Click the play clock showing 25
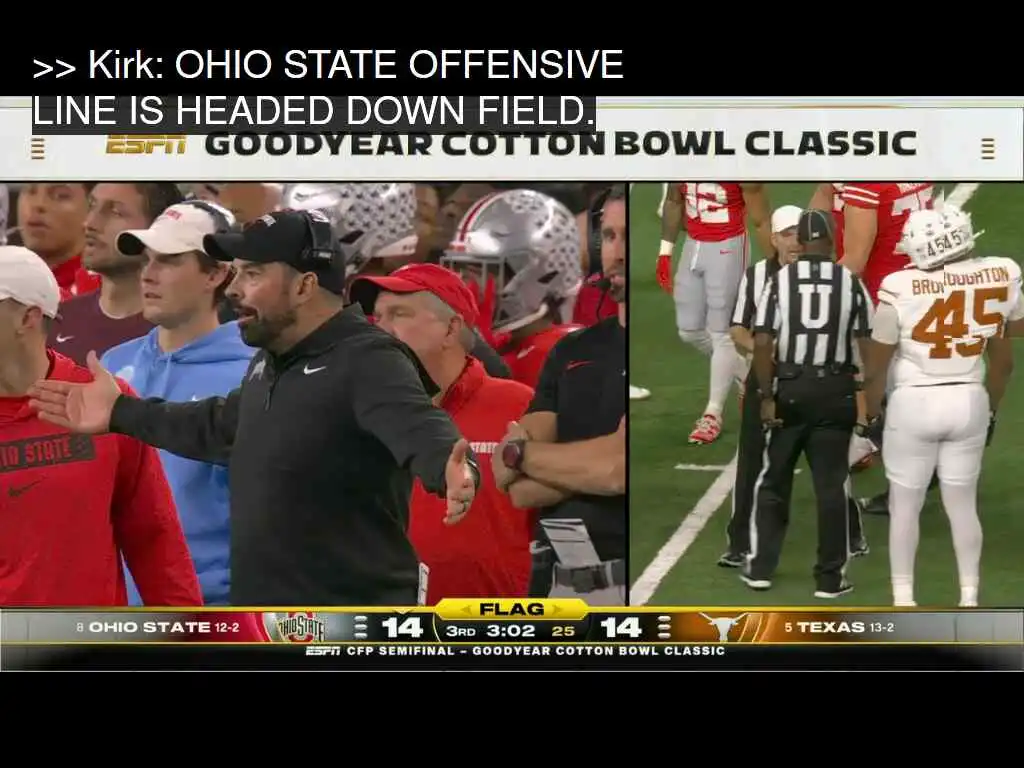Viewport: 1024px width, 768px height. (x=563, y=632)
